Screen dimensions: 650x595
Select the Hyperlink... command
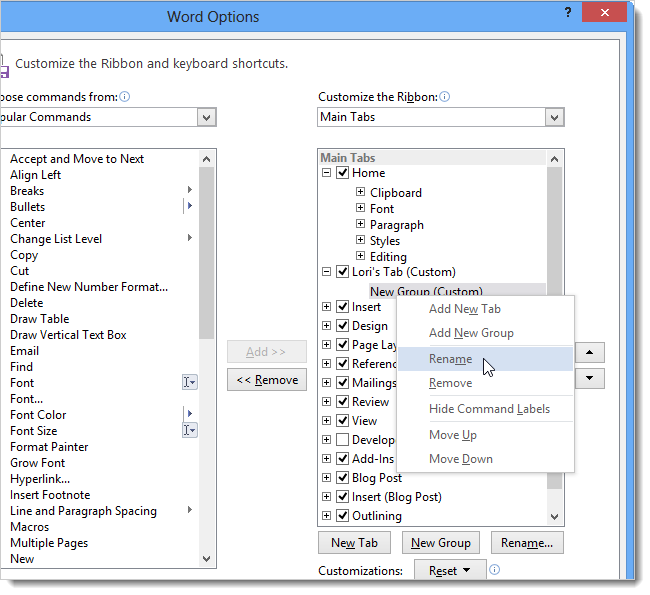[x=40, y=479]
